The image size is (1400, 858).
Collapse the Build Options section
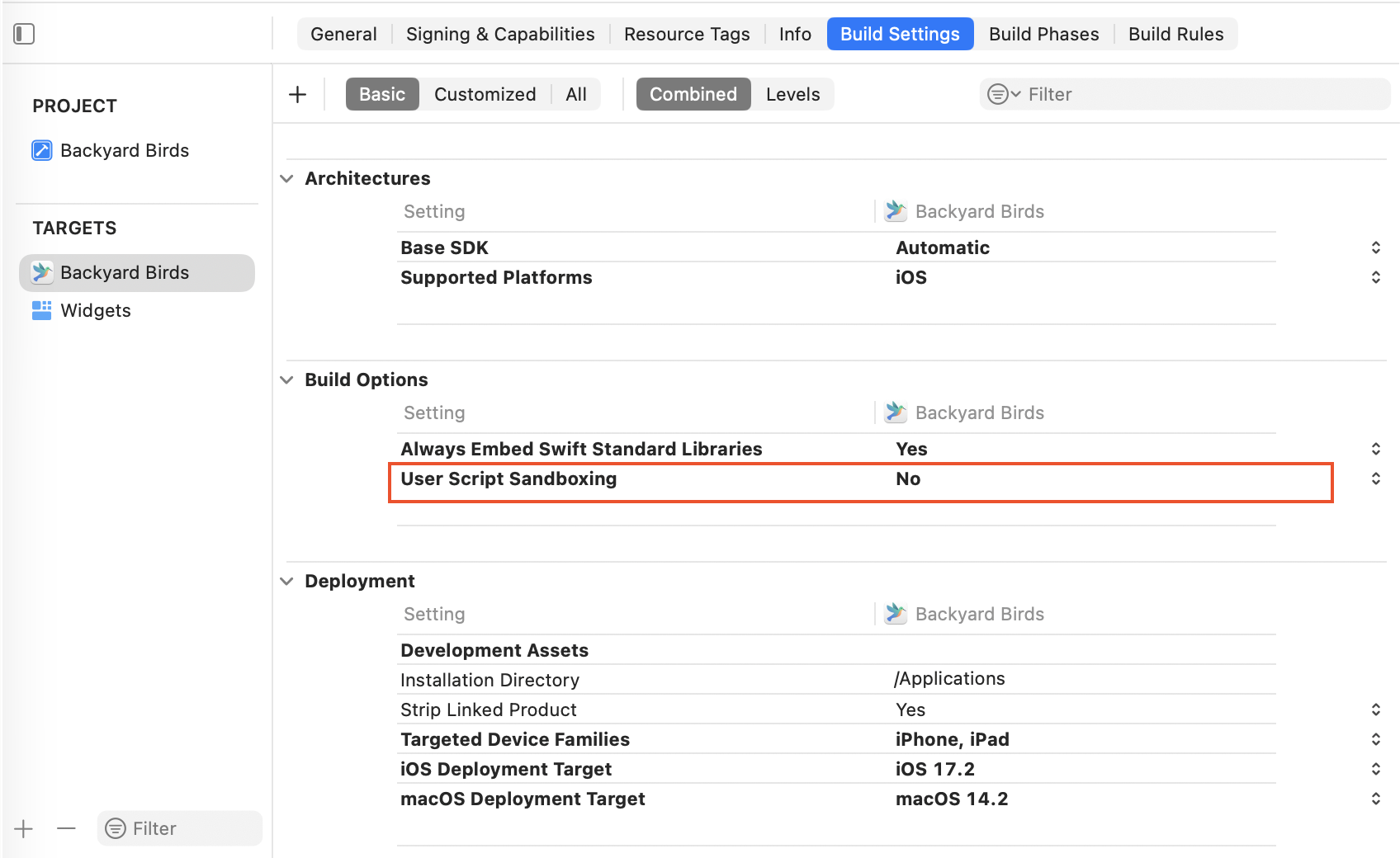[x=286, y=380]
